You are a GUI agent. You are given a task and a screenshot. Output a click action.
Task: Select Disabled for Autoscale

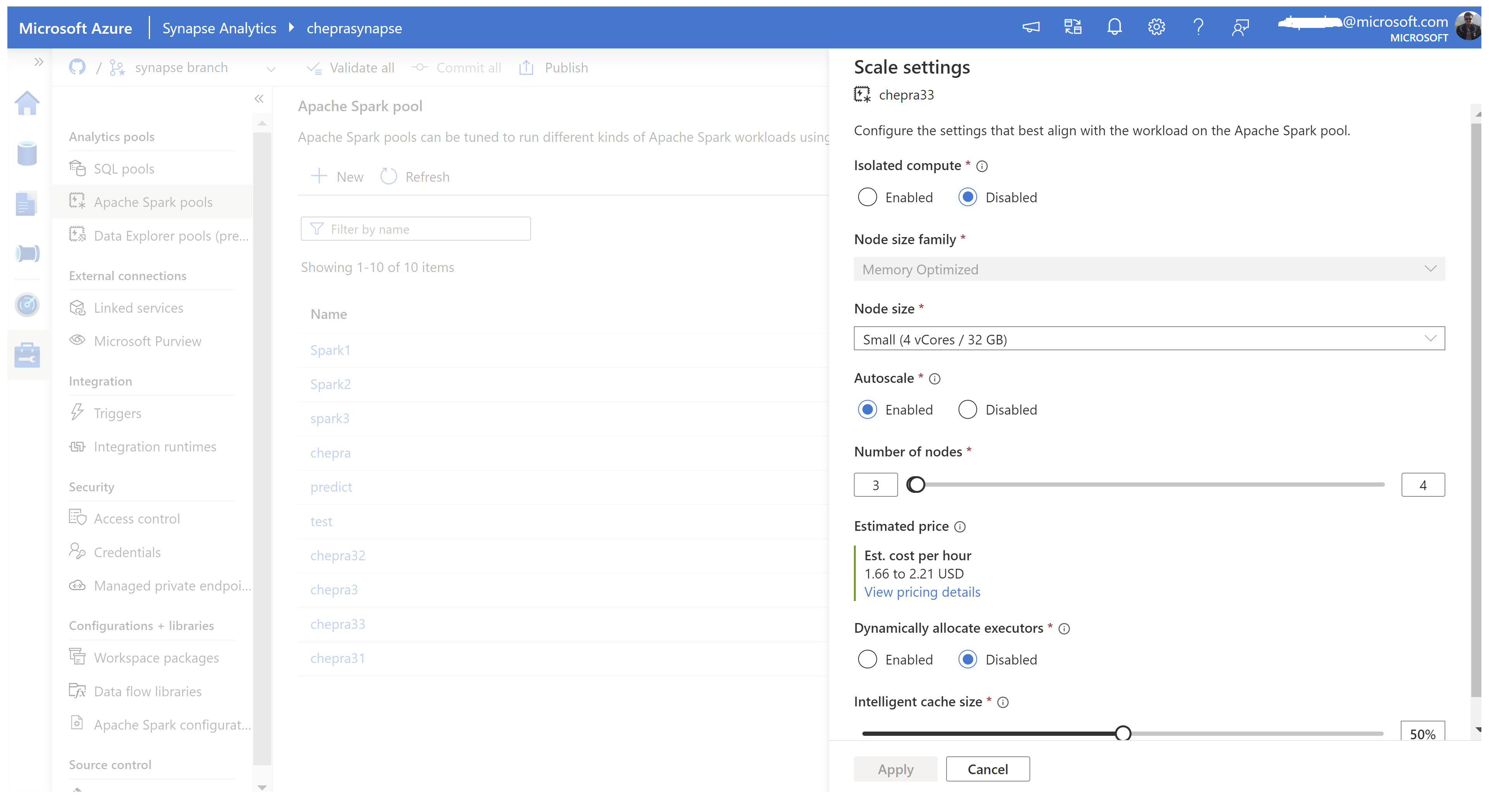point(968,410)
